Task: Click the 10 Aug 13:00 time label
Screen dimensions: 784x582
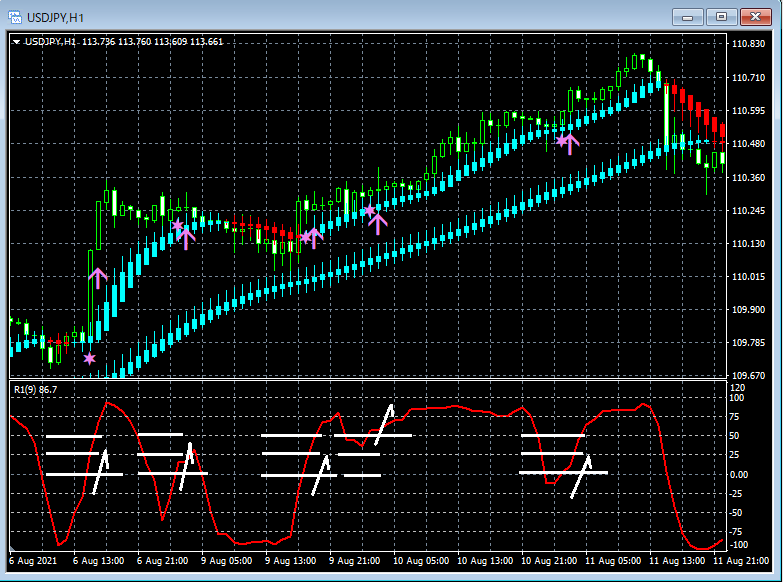Action: point(485,560)
